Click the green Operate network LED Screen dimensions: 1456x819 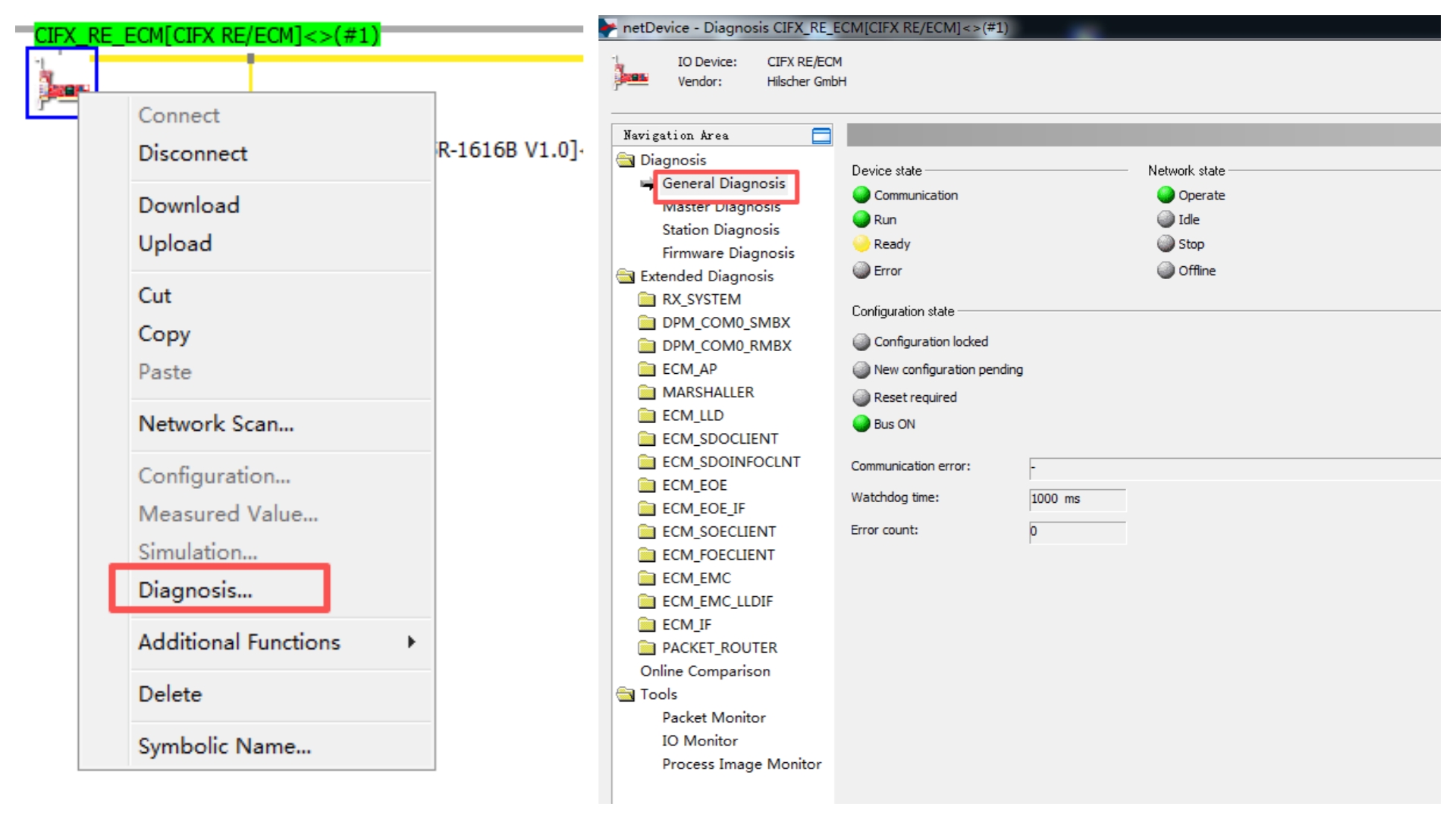(1166, 195)
